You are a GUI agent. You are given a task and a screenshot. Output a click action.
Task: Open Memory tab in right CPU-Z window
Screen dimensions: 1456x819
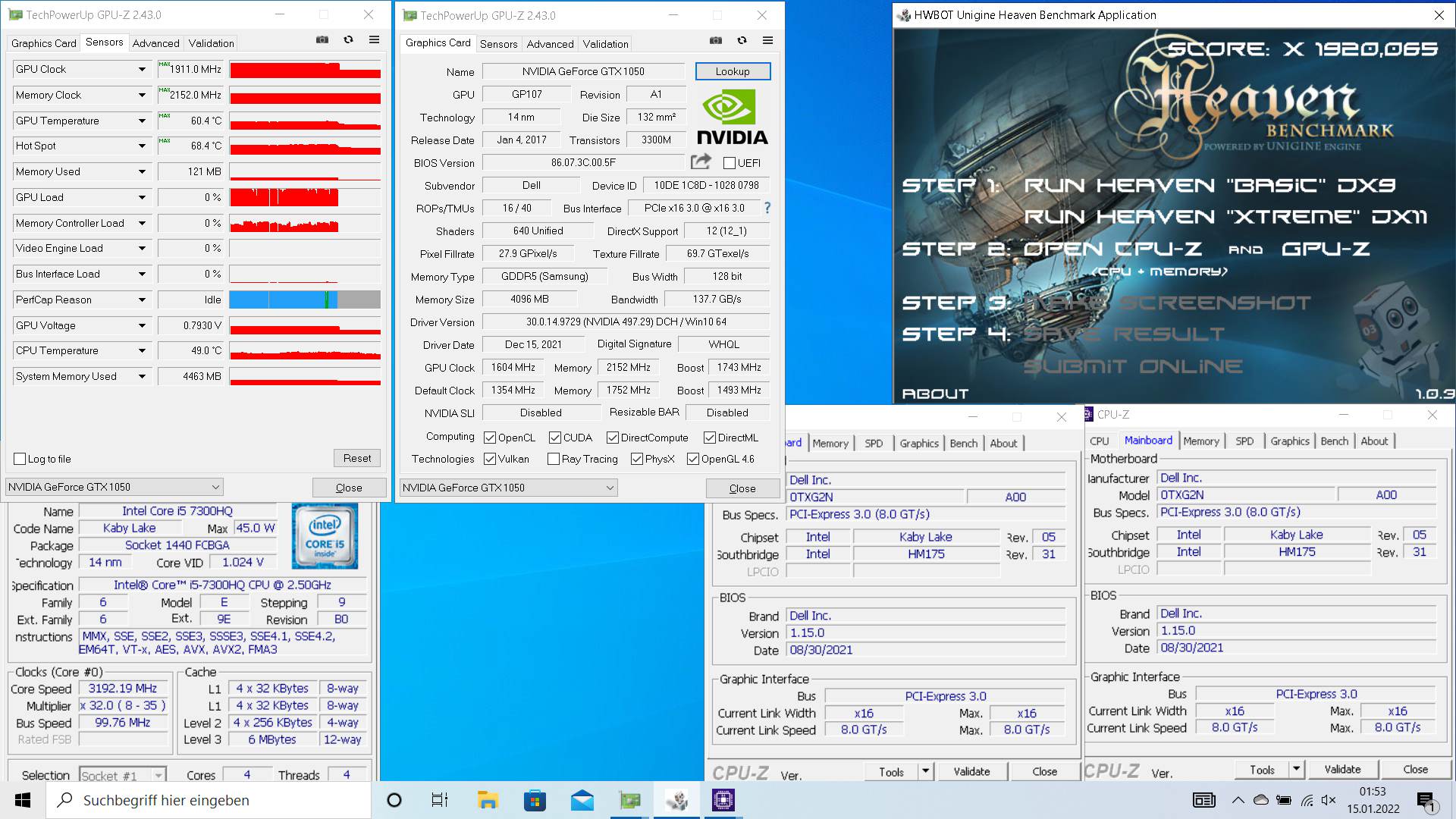(x=1201, y=441)
